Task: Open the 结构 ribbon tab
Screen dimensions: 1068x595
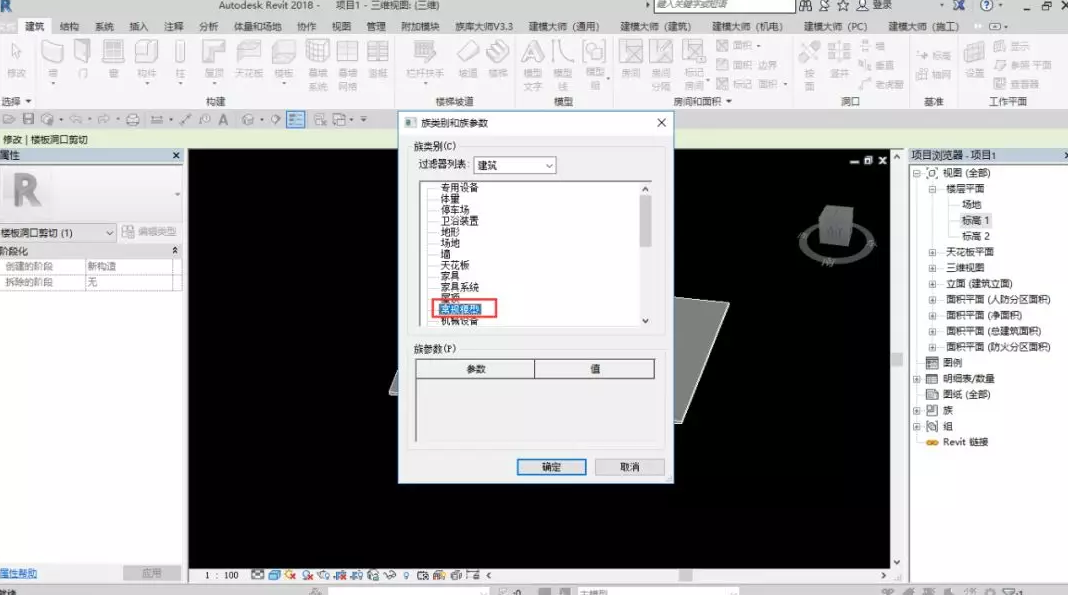Action: click(69, 27)
